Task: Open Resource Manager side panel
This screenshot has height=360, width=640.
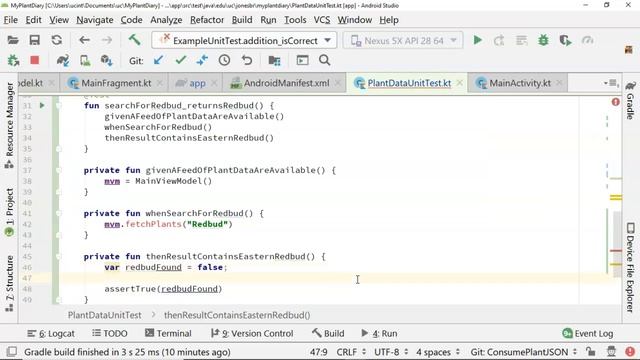Action: pos(9,125)
